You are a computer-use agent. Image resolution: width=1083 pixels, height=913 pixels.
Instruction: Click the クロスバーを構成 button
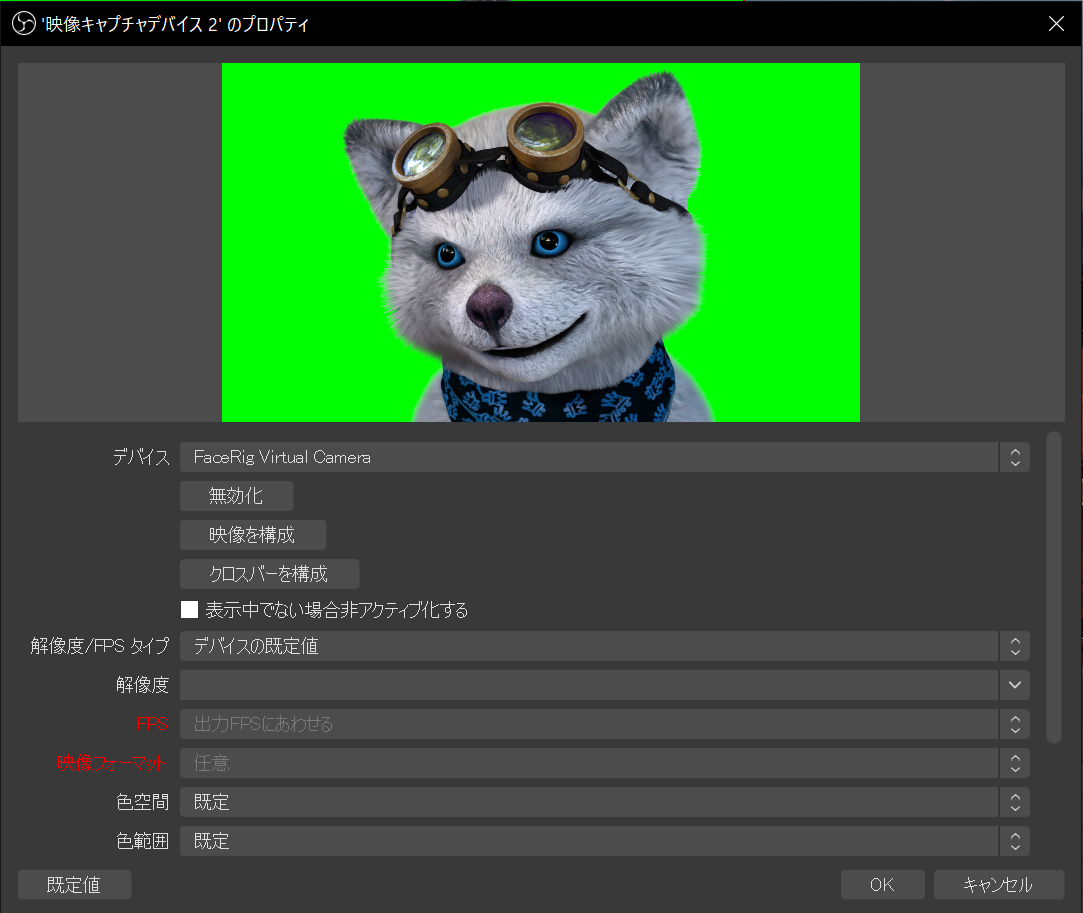click(269, 574)
